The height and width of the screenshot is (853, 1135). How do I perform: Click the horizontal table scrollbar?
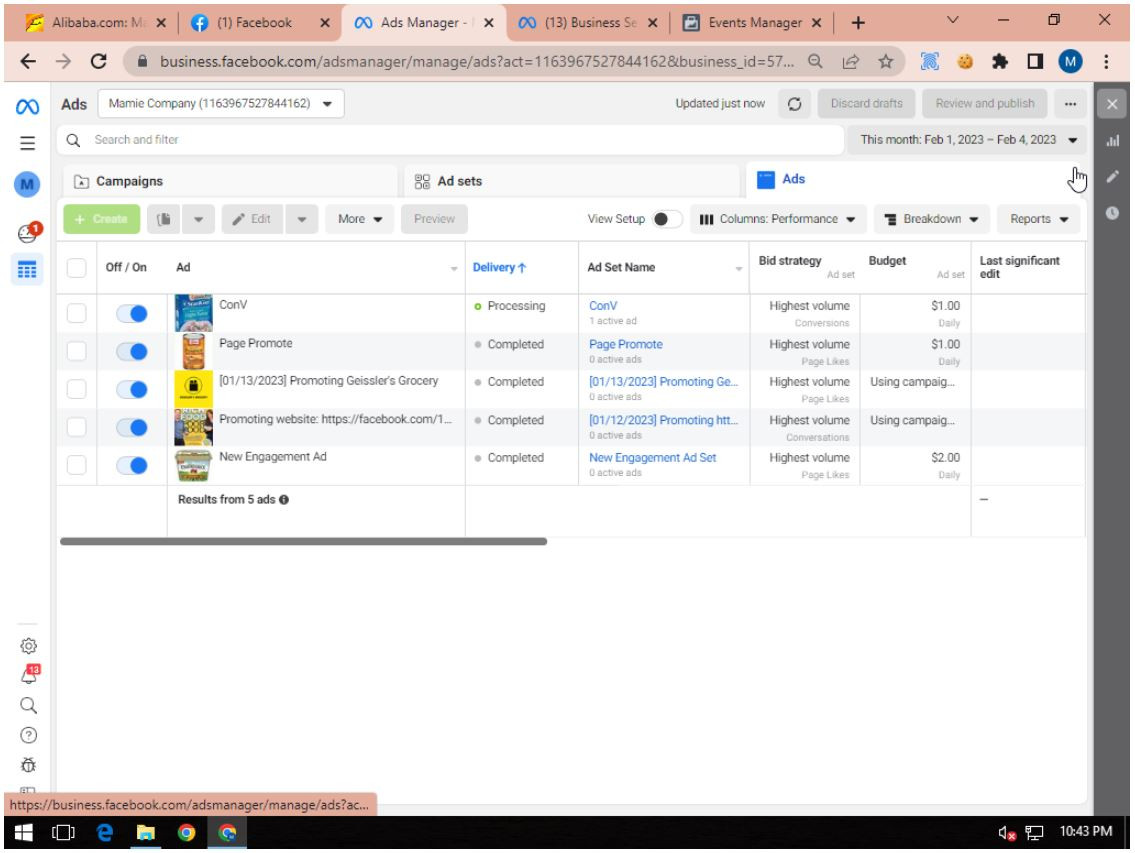click(303, 541)
